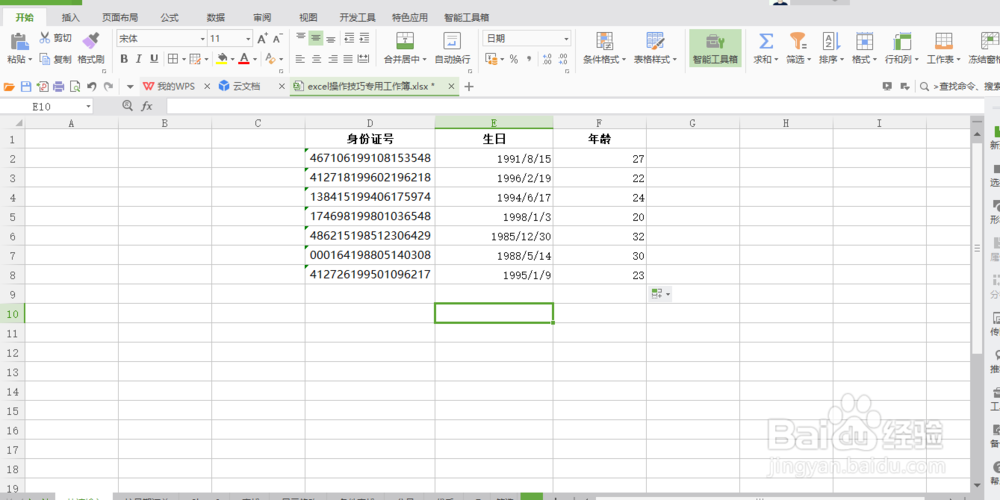The image size is (1000, 500).
Task: Switch to the 公式 ribbon tab
Action: (x=170, y=17)
